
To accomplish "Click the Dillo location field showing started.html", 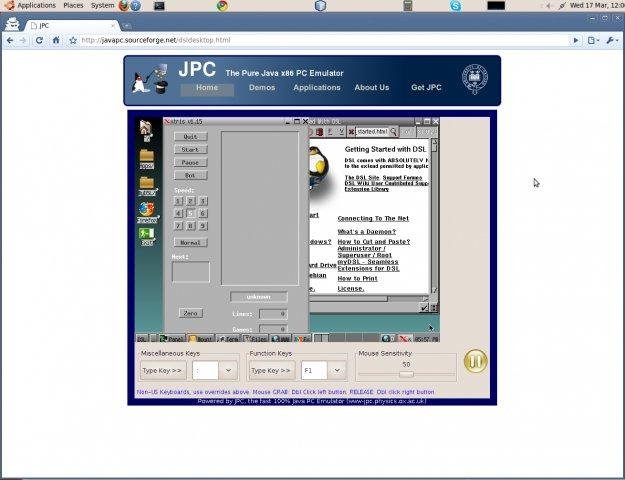I will coord(371,132).
